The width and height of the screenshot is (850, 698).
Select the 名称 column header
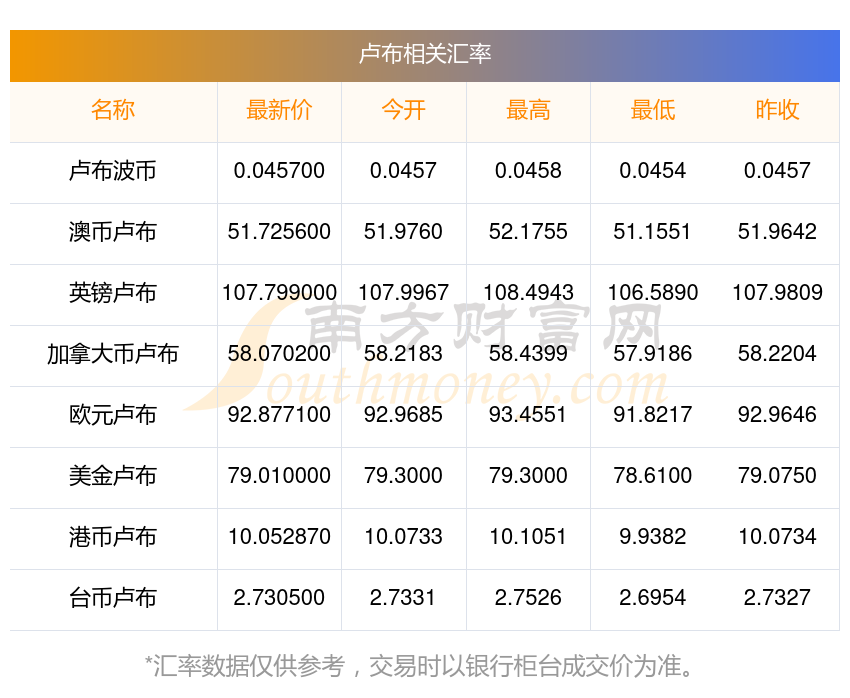(x=113, y=110)
